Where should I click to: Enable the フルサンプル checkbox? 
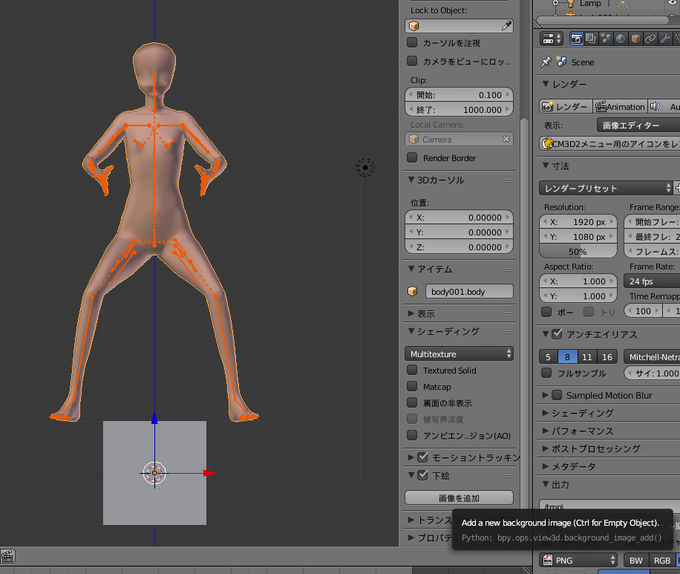547,373
